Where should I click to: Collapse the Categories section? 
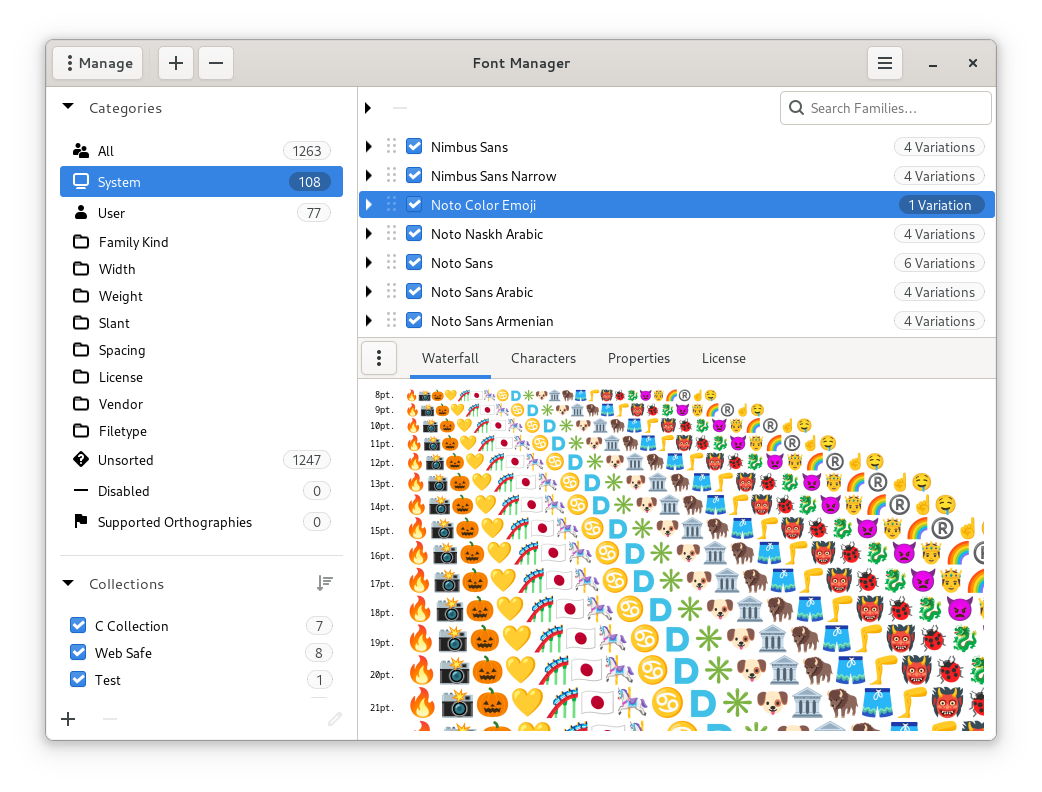pos(68,107)
